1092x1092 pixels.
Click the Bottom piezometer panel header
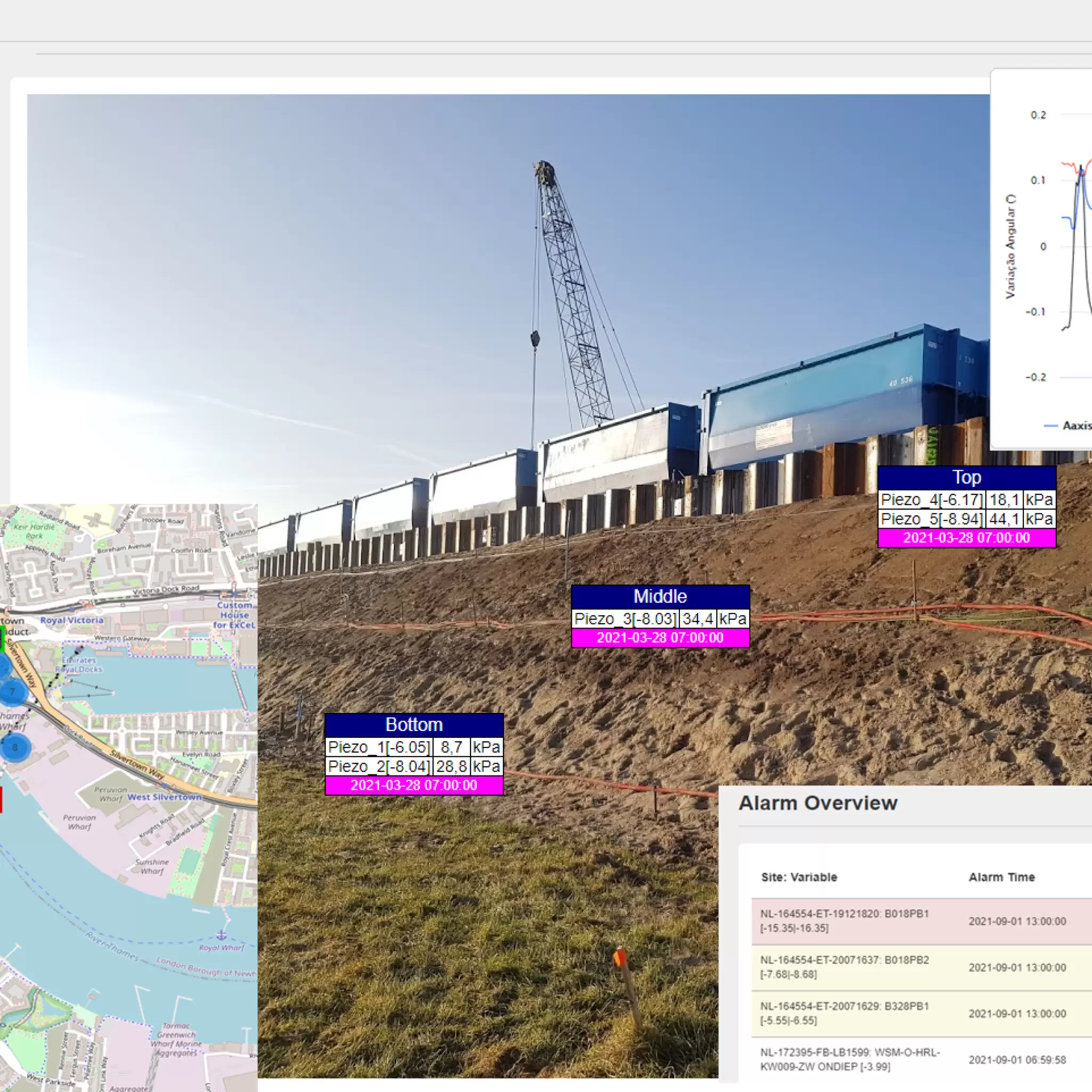point(414,724)
